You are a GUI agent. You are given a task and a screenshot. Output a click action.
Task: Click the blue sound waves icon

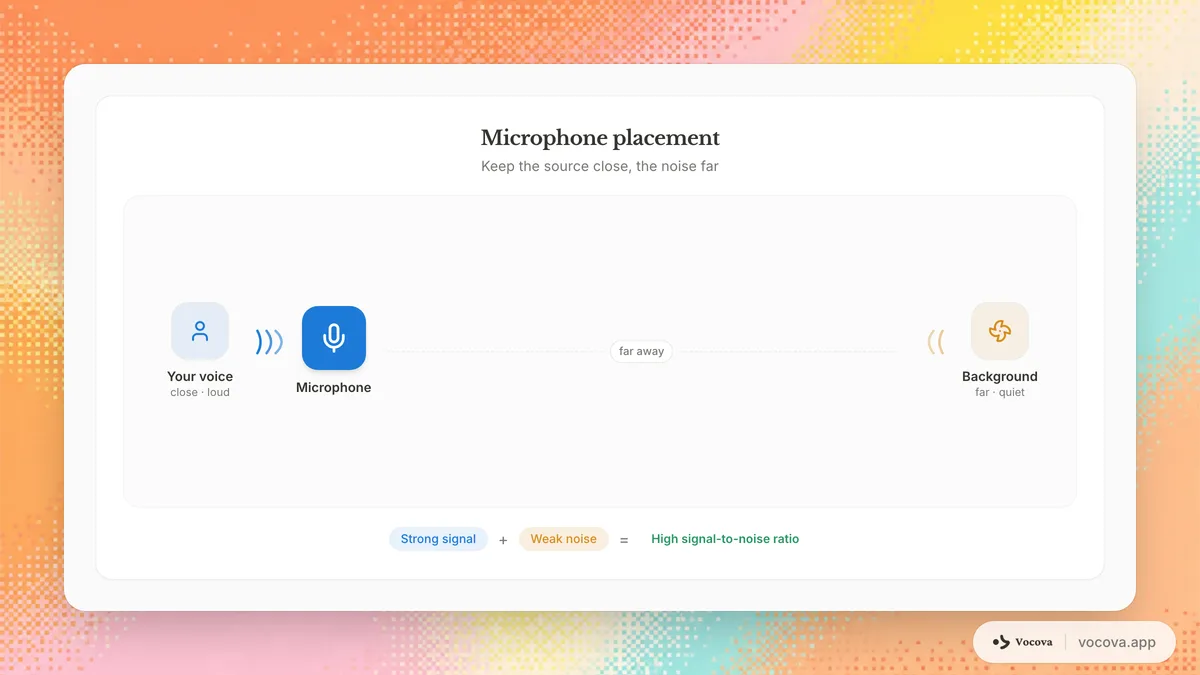click(269, 342)
